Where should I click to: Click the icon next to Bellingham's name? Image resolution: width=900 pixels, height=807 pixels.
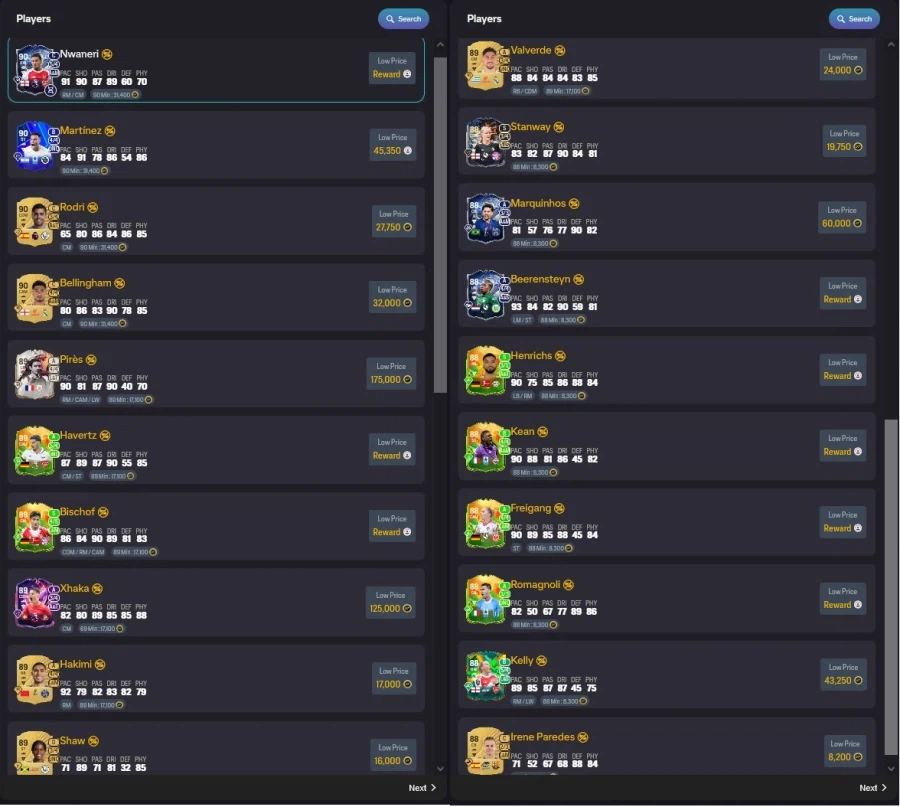[x=119, y=284]
